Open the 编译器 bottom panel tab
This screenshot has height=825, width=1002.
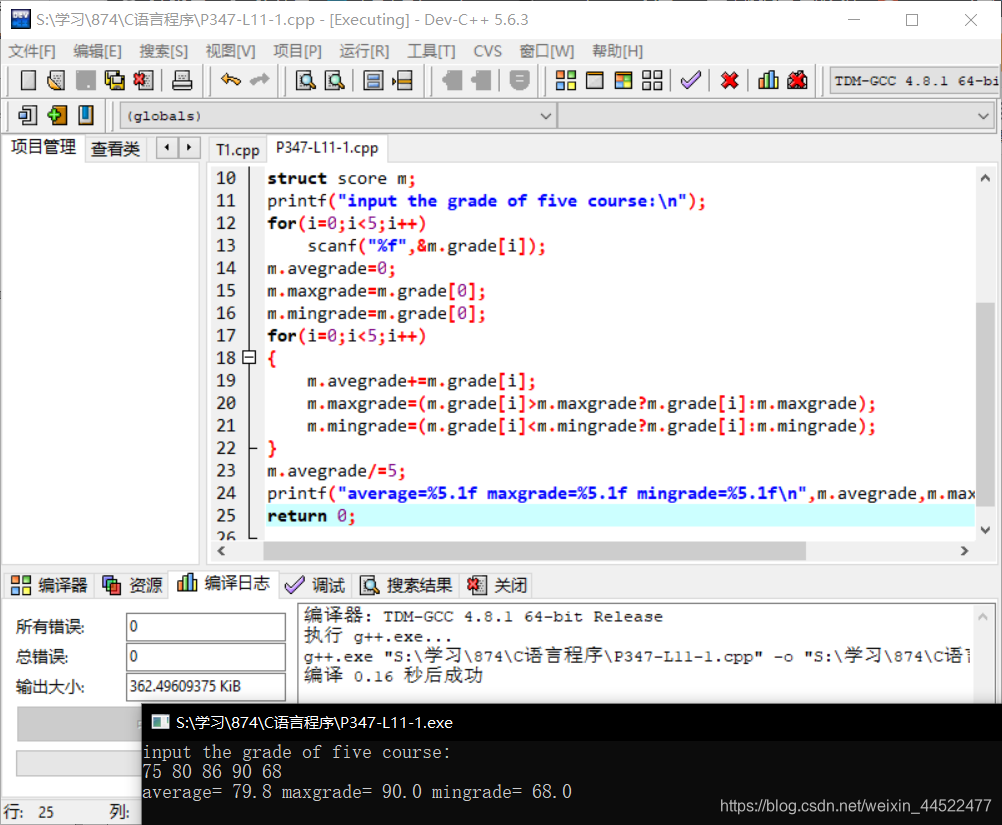tap(49, 585)
